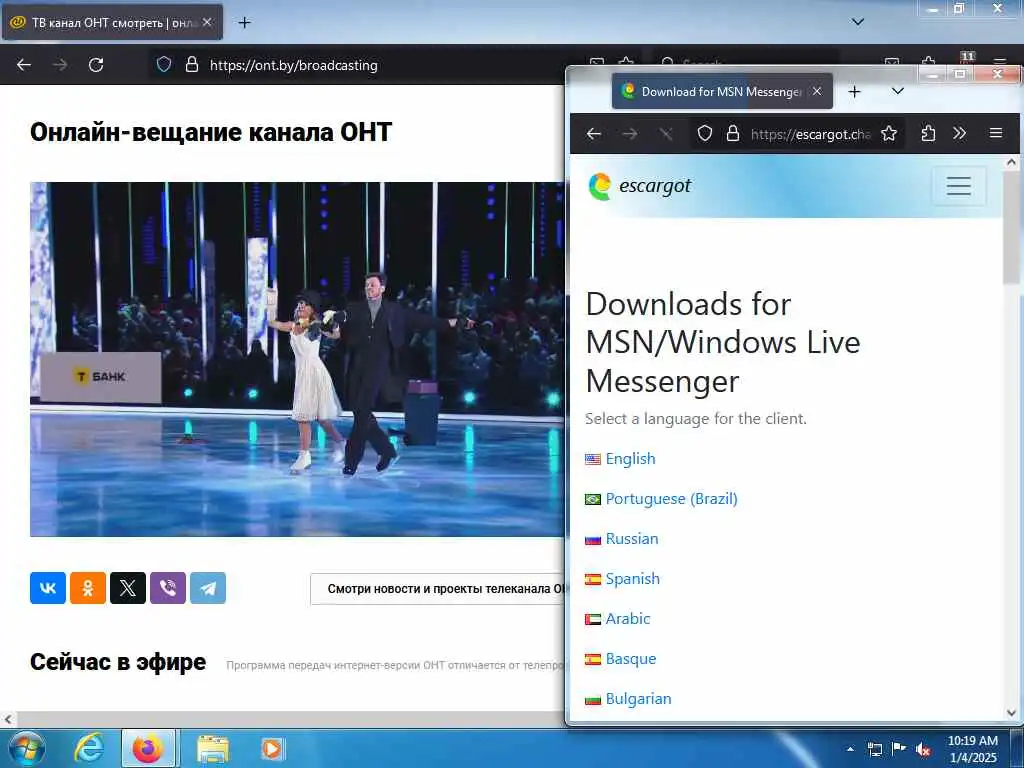Launch Internet Explorer from taskbar
Image resolution: width=1024 pixels, height=768 pixels.
[x=89, y=748]
